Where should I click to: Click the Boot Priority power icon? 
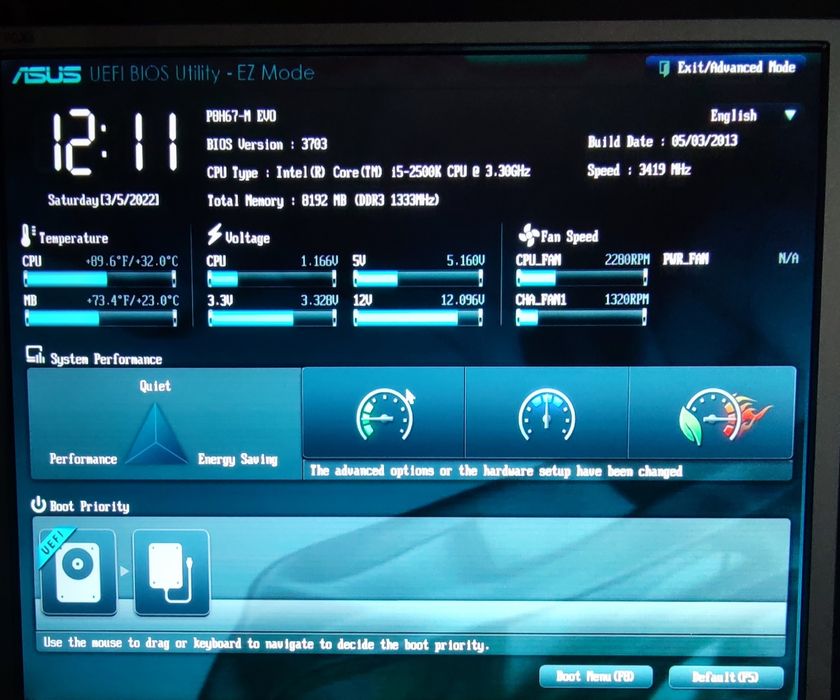click(x=39, y=505)
